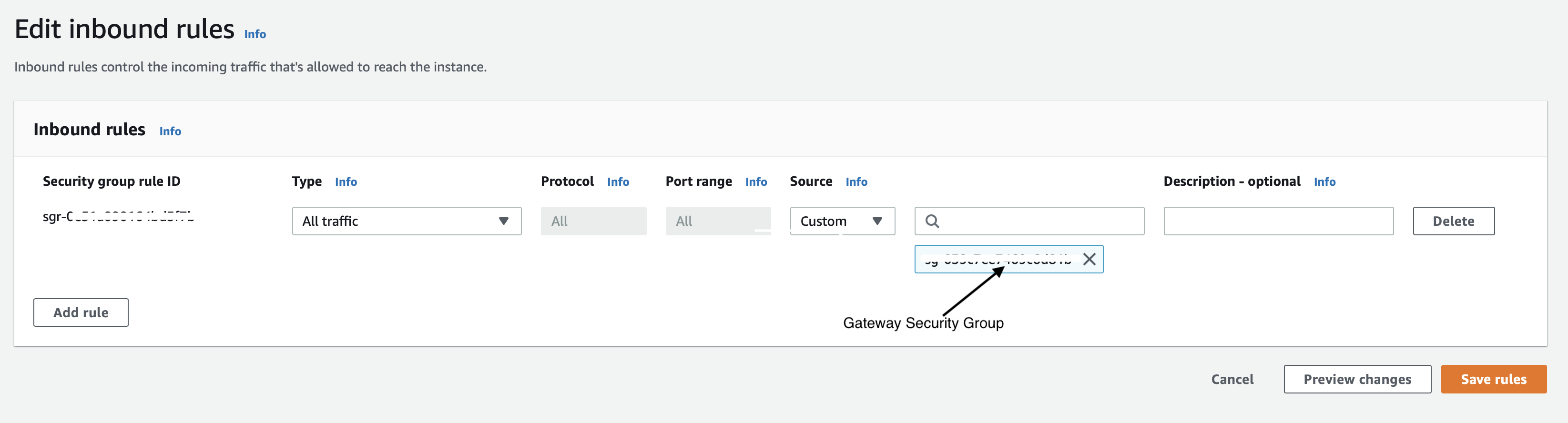Delete the inbound security rule
This screenshot has width=1568, height=423.
click(1453, 221)
